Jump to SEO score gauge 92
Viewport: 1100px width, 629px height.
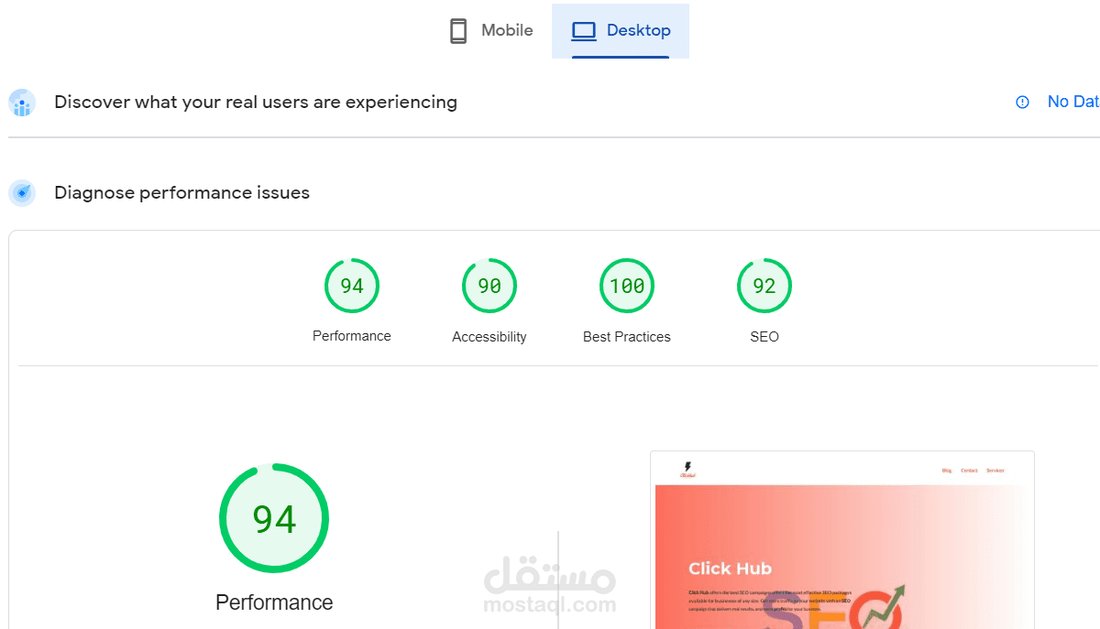click(764, 285)
